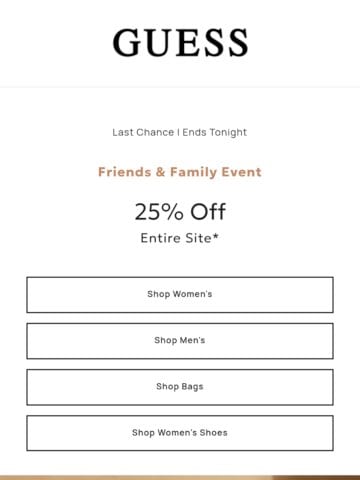
Task: Open the Shop Bags button
Action: (180, 387)
